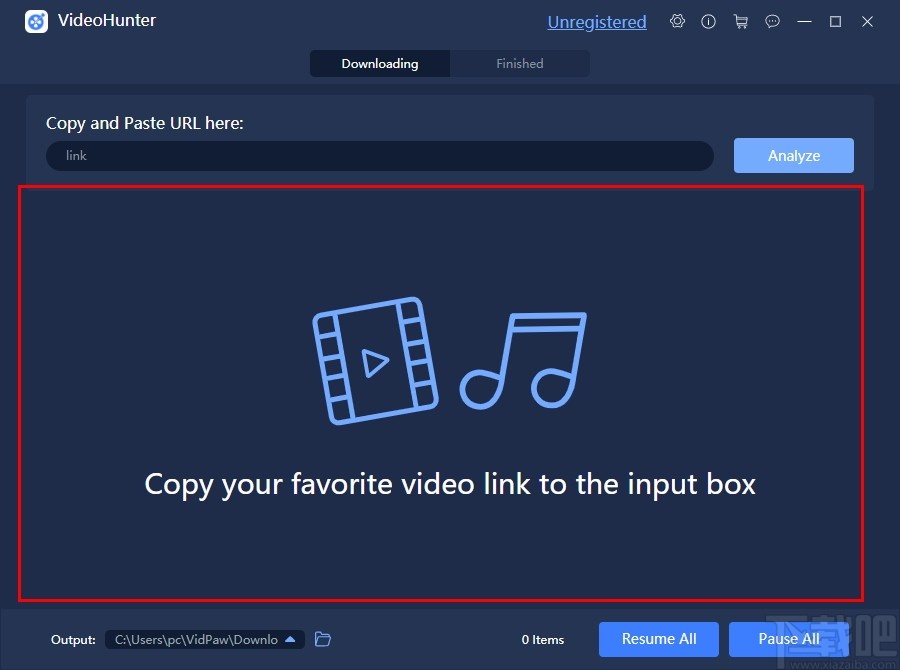Open the output folder icon
The image size is (900, 670).
coord(322,639)
